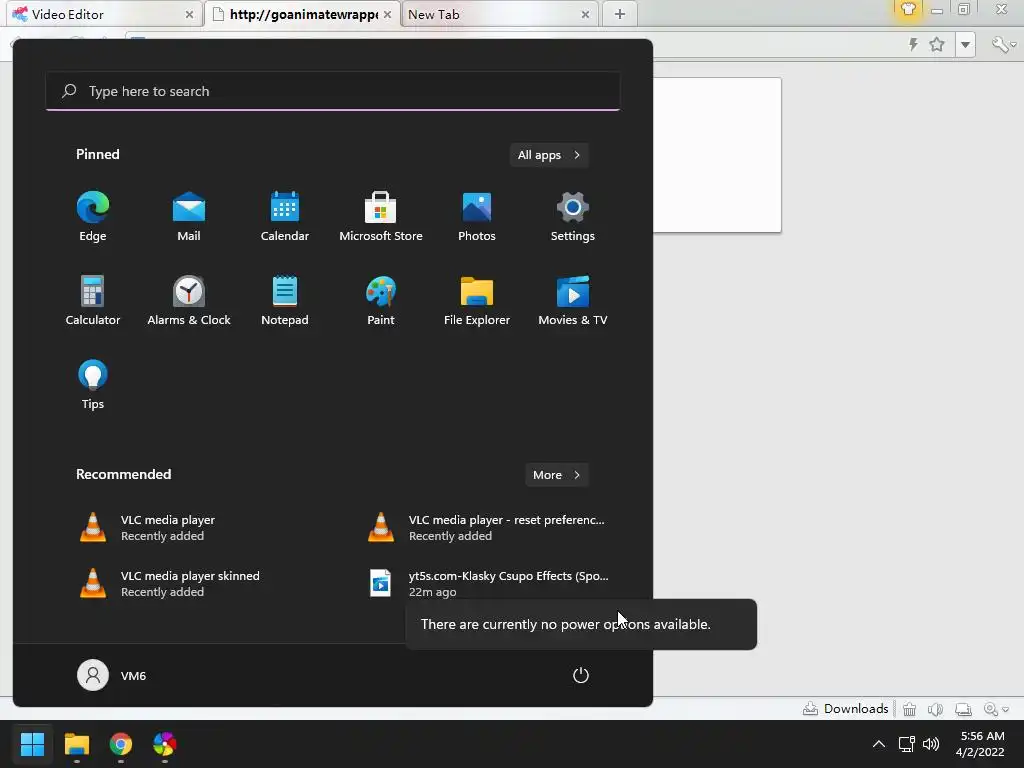Click the lightning bolt browser icon
The image size is (1024, 768).
coord(913,44)
